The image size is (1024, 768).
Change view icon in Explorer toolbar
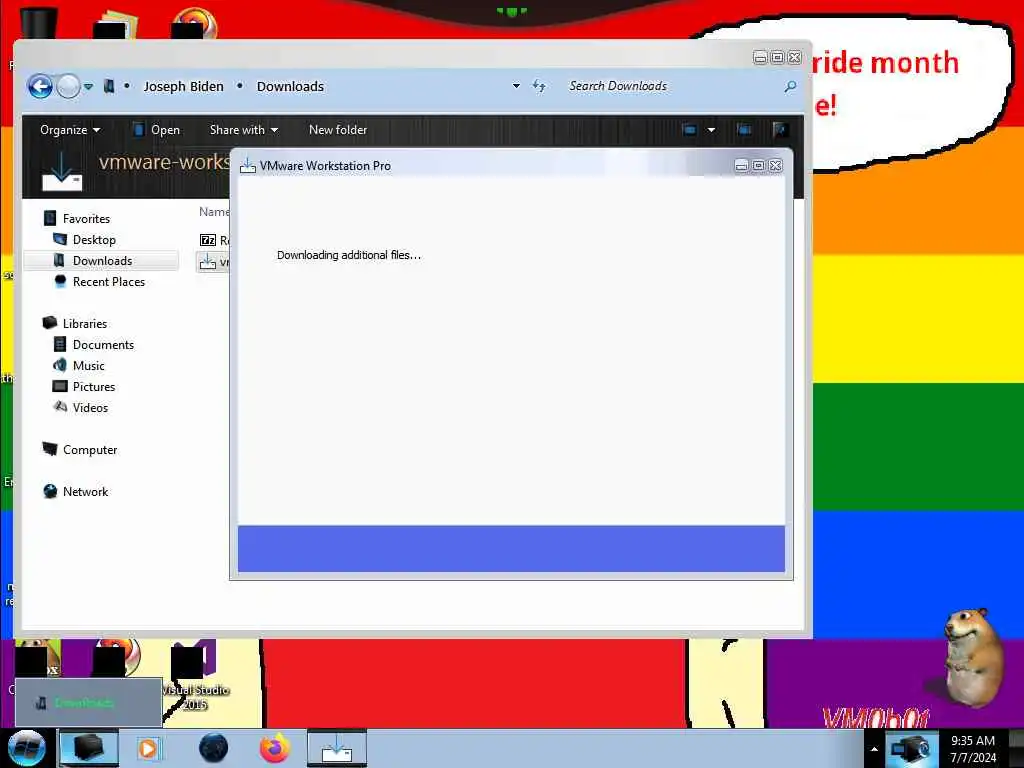tap(689, 130)
